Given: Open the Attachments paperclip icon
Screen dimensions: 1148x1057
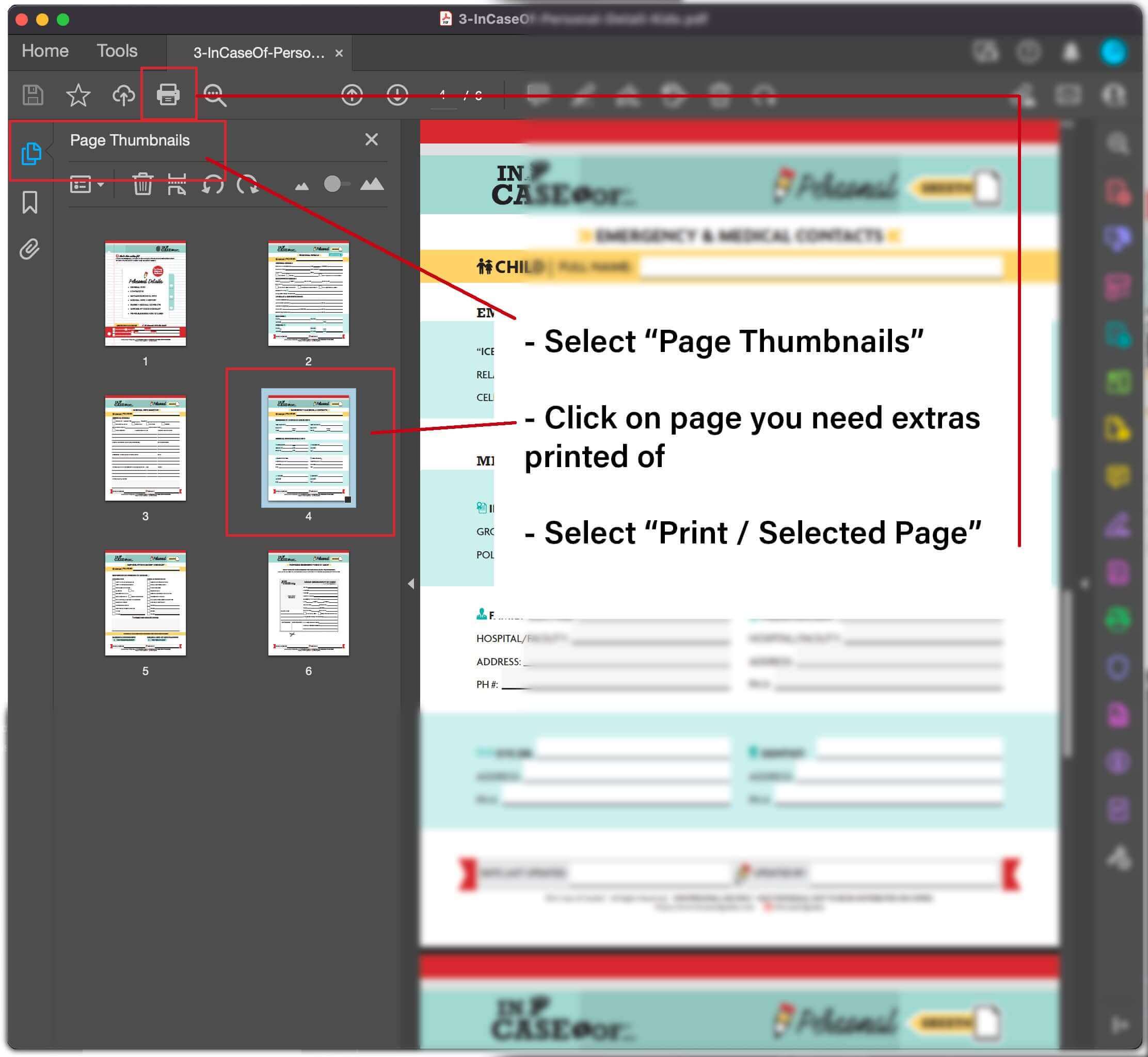Looking at the screenshot, I should 30,249.
